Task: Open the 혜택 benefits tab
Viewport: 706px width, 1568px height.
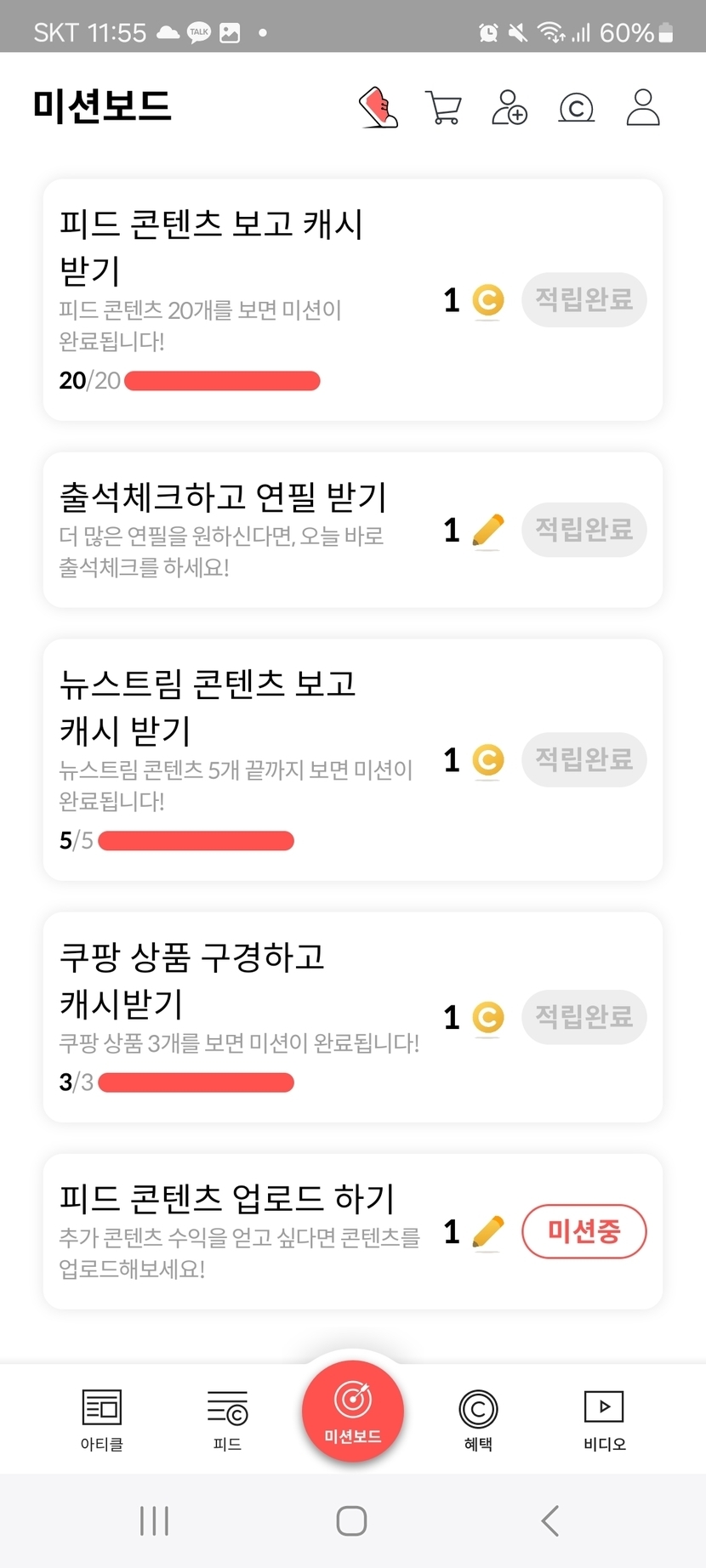Action: 478,1418
